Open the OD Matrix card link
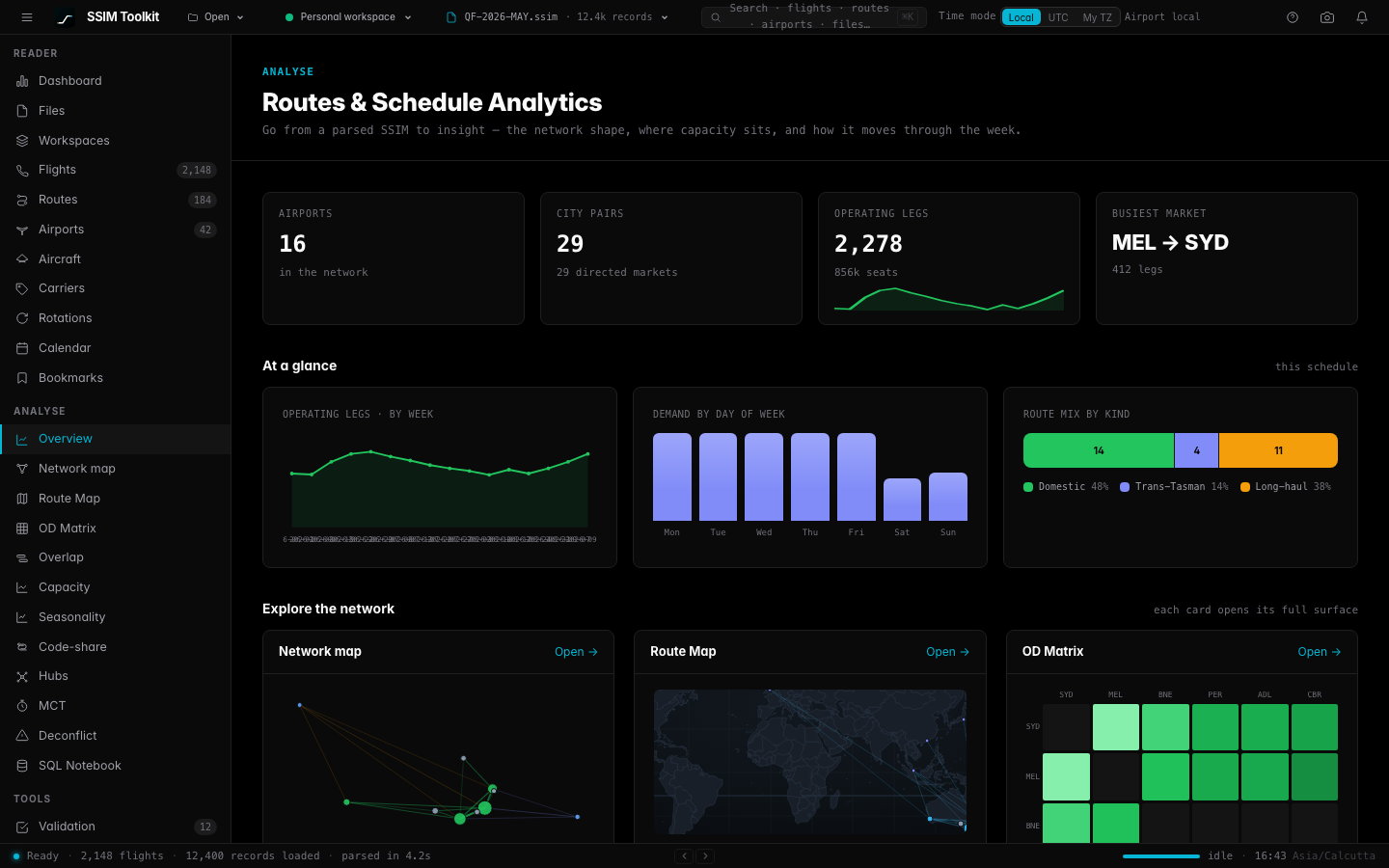 click(1320, 652)
